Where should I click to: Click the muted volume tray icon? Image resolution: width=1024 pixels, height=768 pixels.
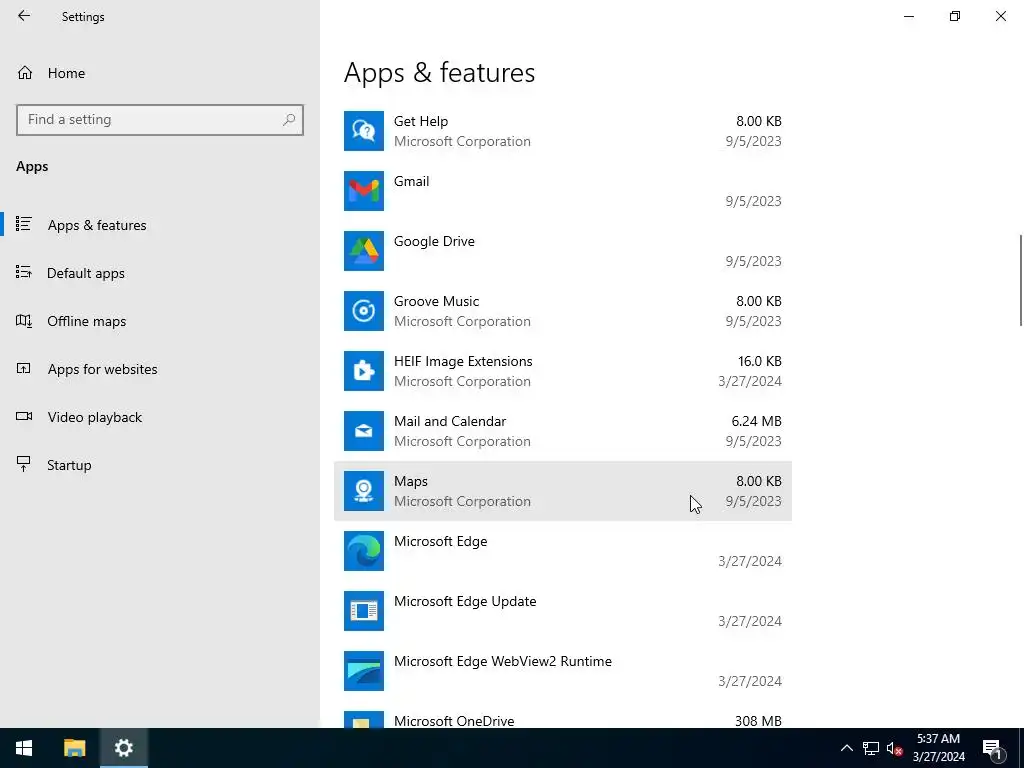[894, 748]
